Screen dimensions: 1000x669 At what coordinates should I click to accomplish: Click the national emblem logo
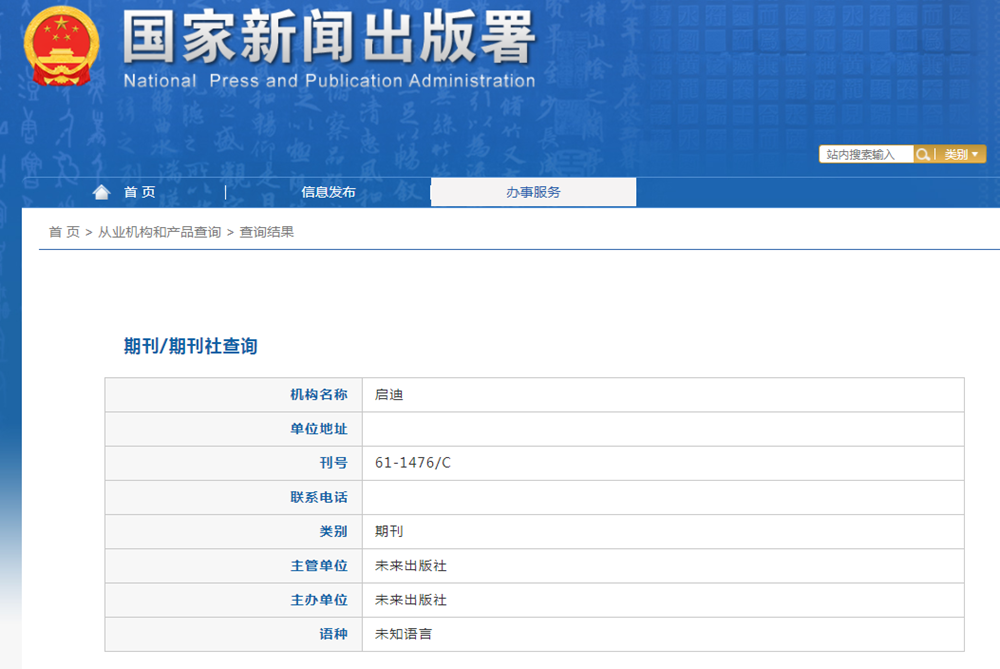click(60, 46)
